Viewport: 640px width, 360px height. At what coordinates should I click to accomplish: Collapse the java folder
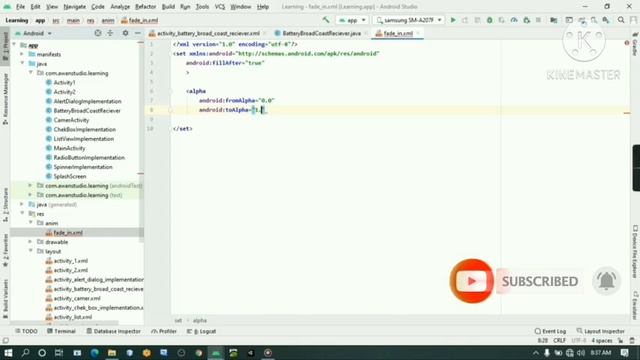(22, 63)
